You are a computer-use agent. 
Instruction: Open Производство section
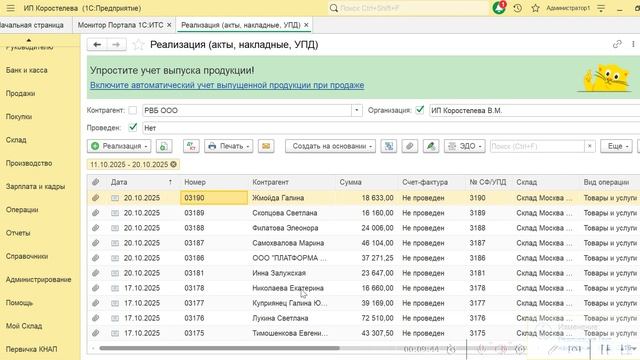(29, 163)
